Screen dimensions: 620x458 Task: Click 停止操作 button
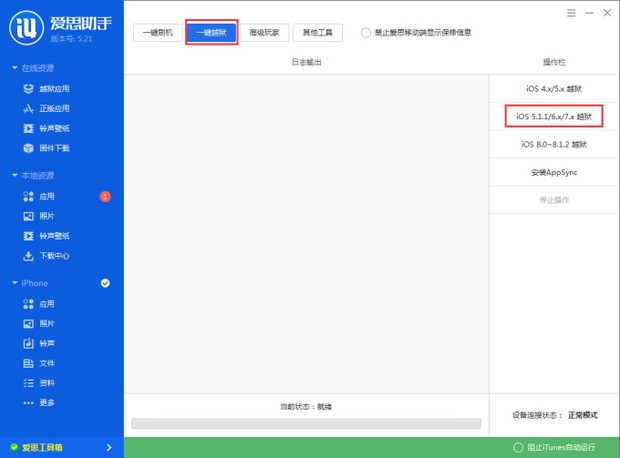click(x=554, y=200)
